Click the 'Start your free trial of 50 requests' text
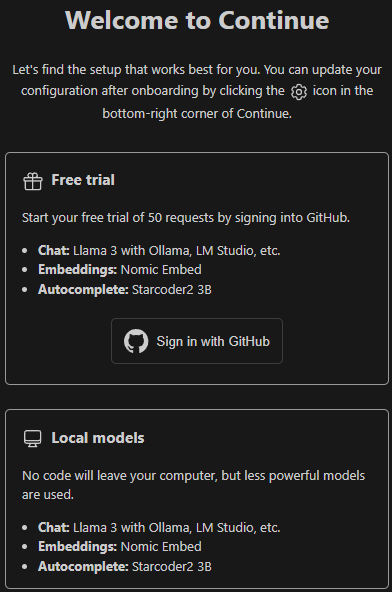 point(186,218)
